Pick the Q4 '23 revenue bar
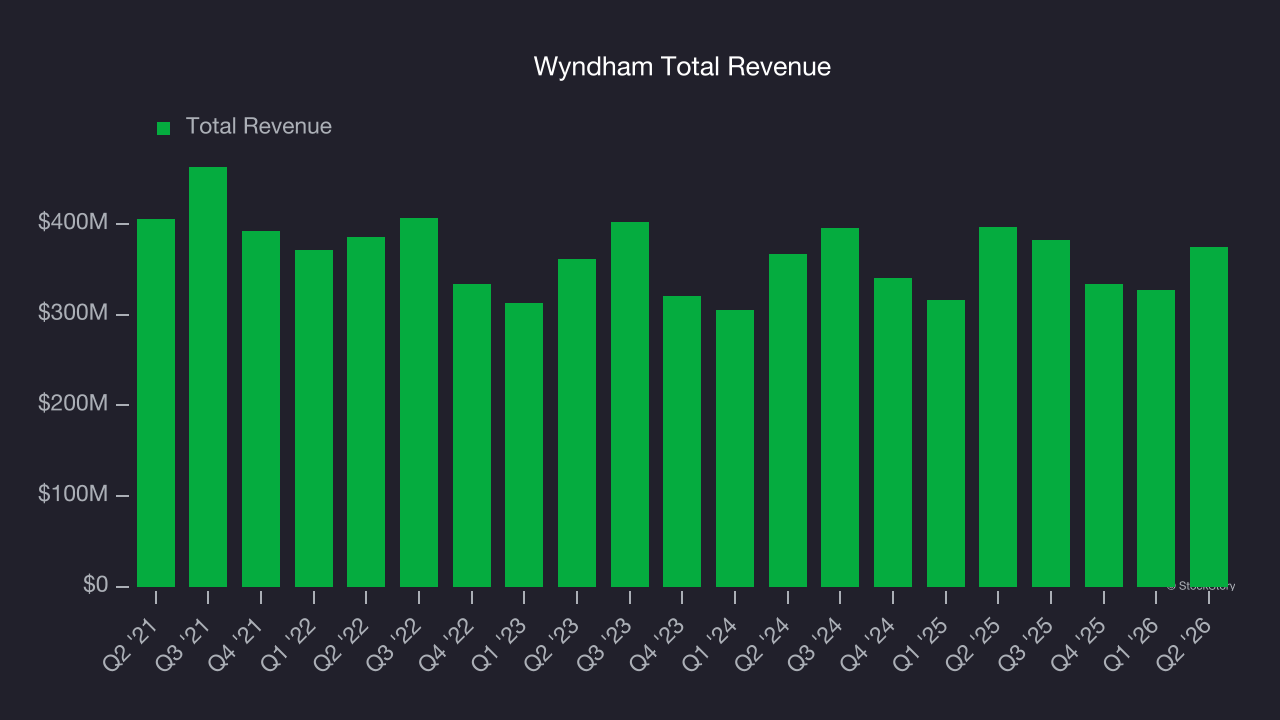This screenshot has height=720, width=1280. click(682, 441)
